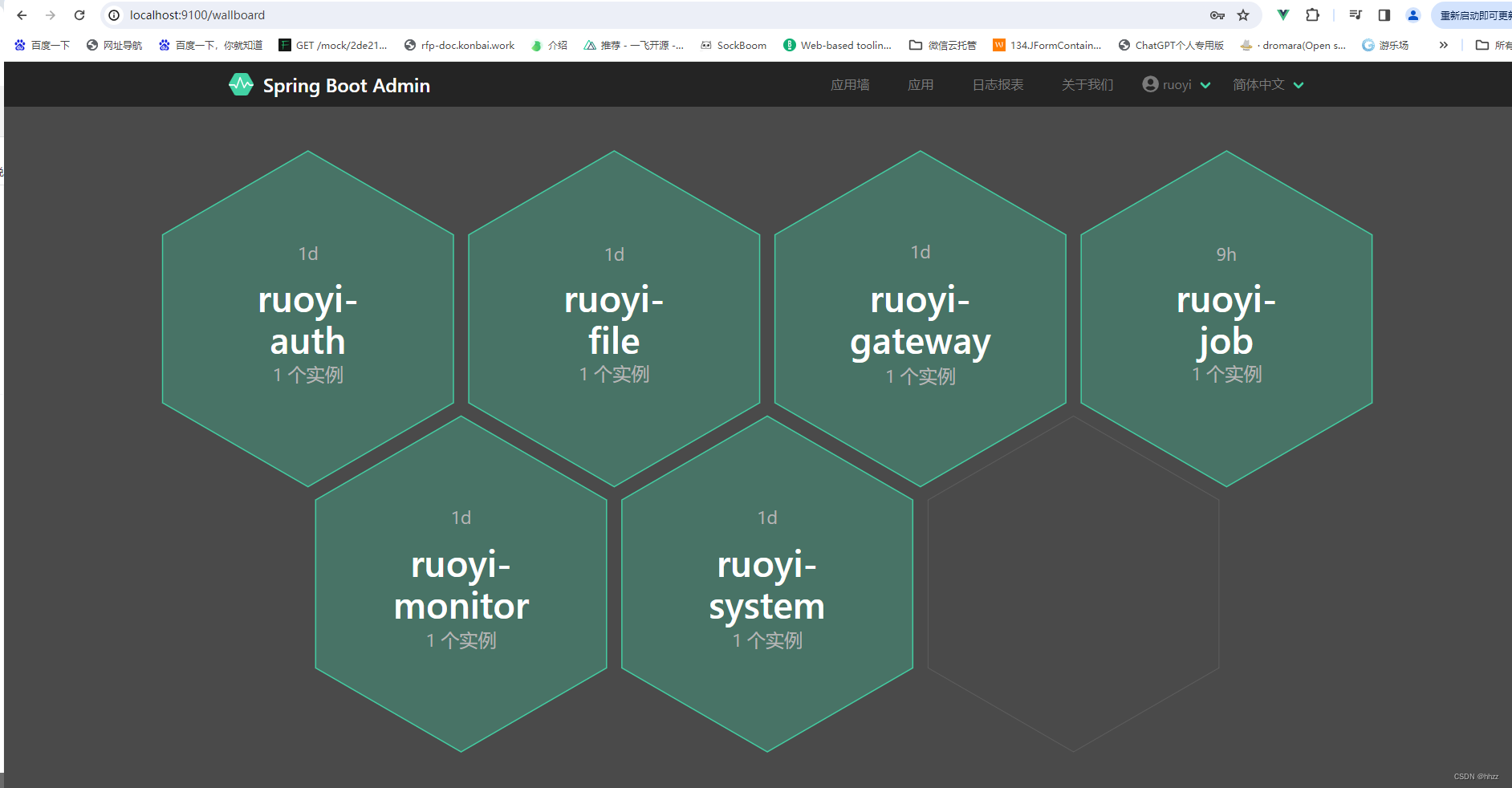Open the ruoyi-job application hexagon
Screen dimensions: 1512x788
(x=1226, y=319)
